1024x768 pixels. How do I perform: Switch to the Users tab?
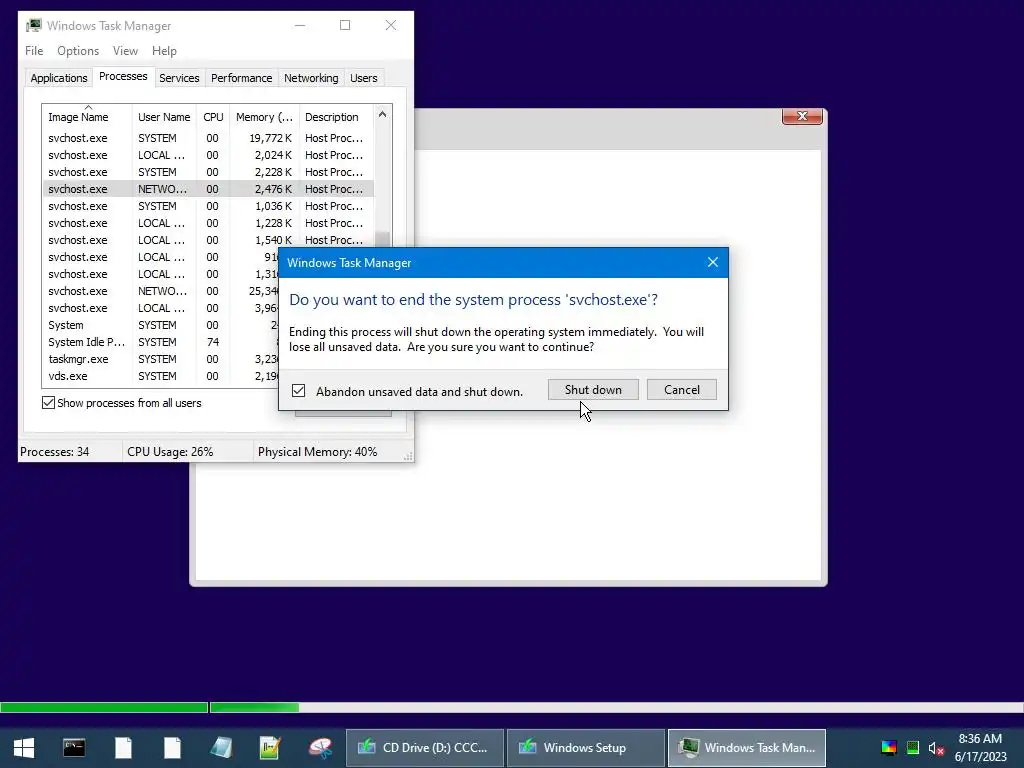(x=364, y=78)
